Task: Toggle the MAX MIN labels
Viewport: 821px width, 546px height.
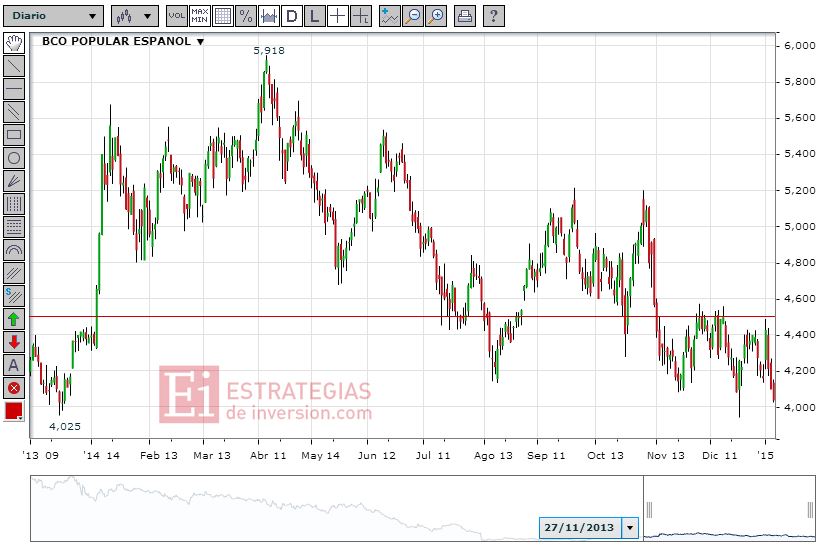Action: pyautogui.click(x=199, y=16)
